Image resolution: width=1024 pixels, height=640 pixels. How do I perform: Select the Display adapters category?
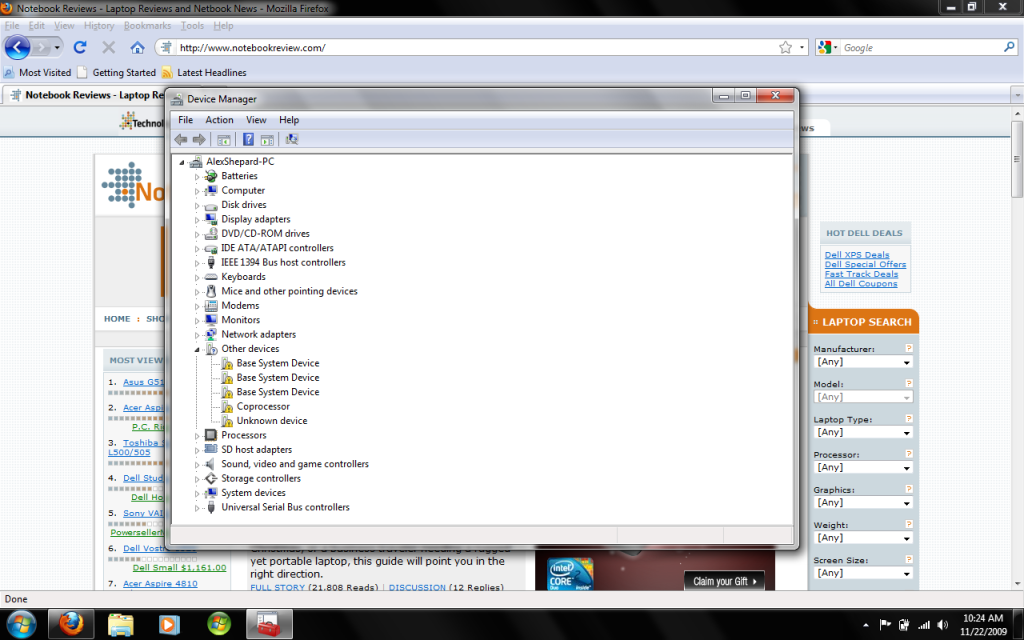(255, 219)
